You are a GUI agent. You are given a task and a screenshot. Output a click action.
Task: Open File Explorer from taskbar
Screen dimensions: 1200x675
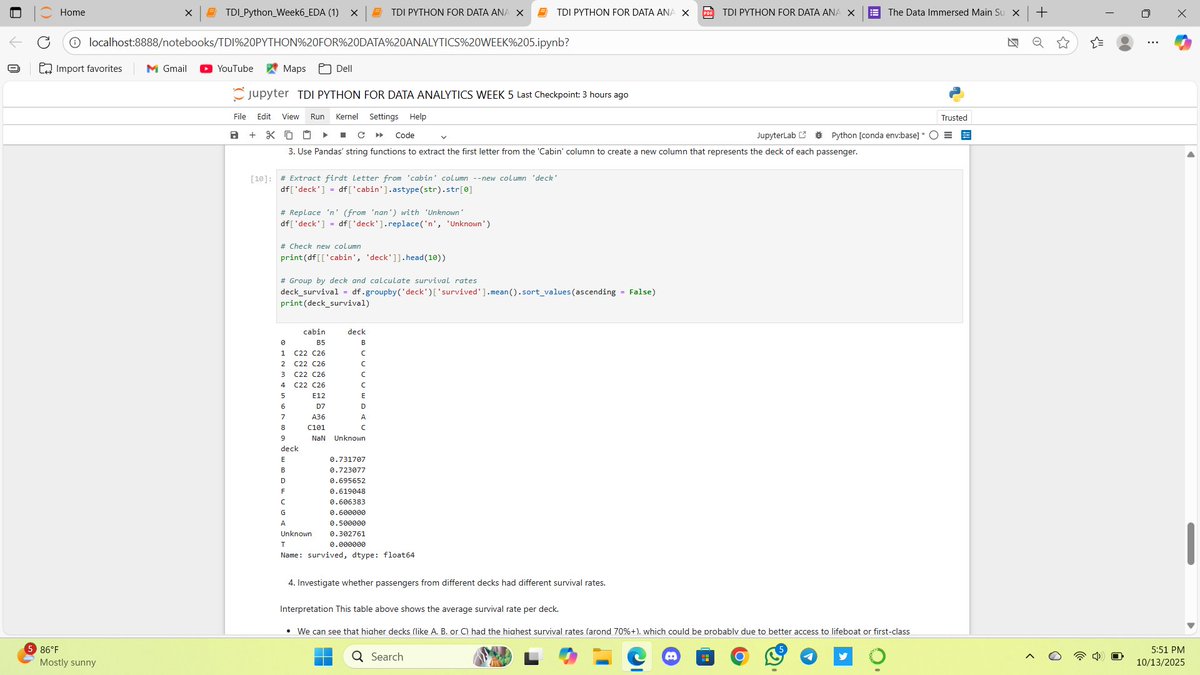602,656
